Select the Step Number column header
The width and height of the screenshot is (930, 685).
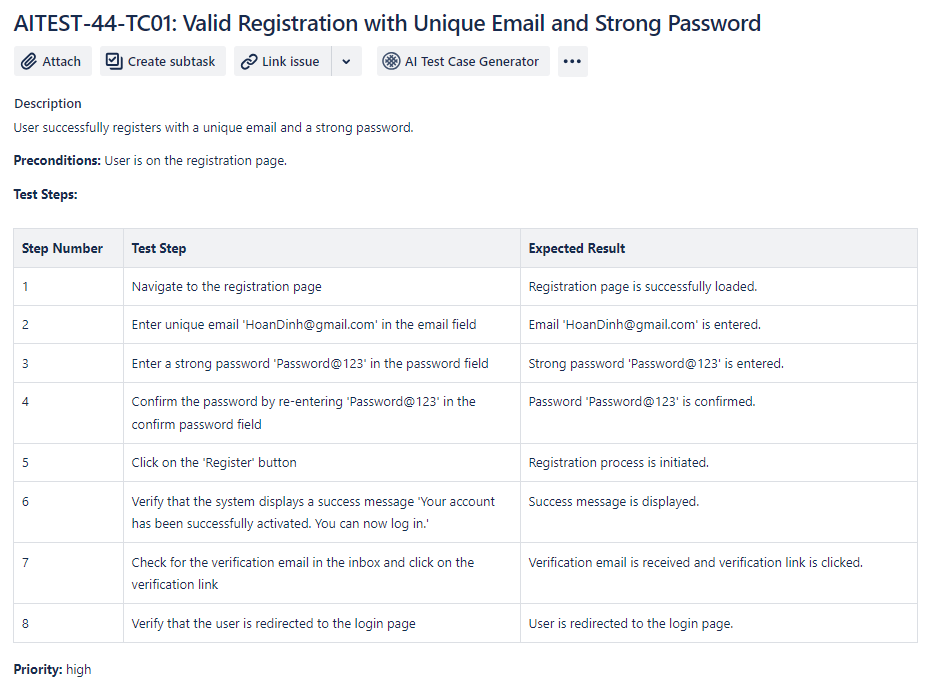(63, 248)
